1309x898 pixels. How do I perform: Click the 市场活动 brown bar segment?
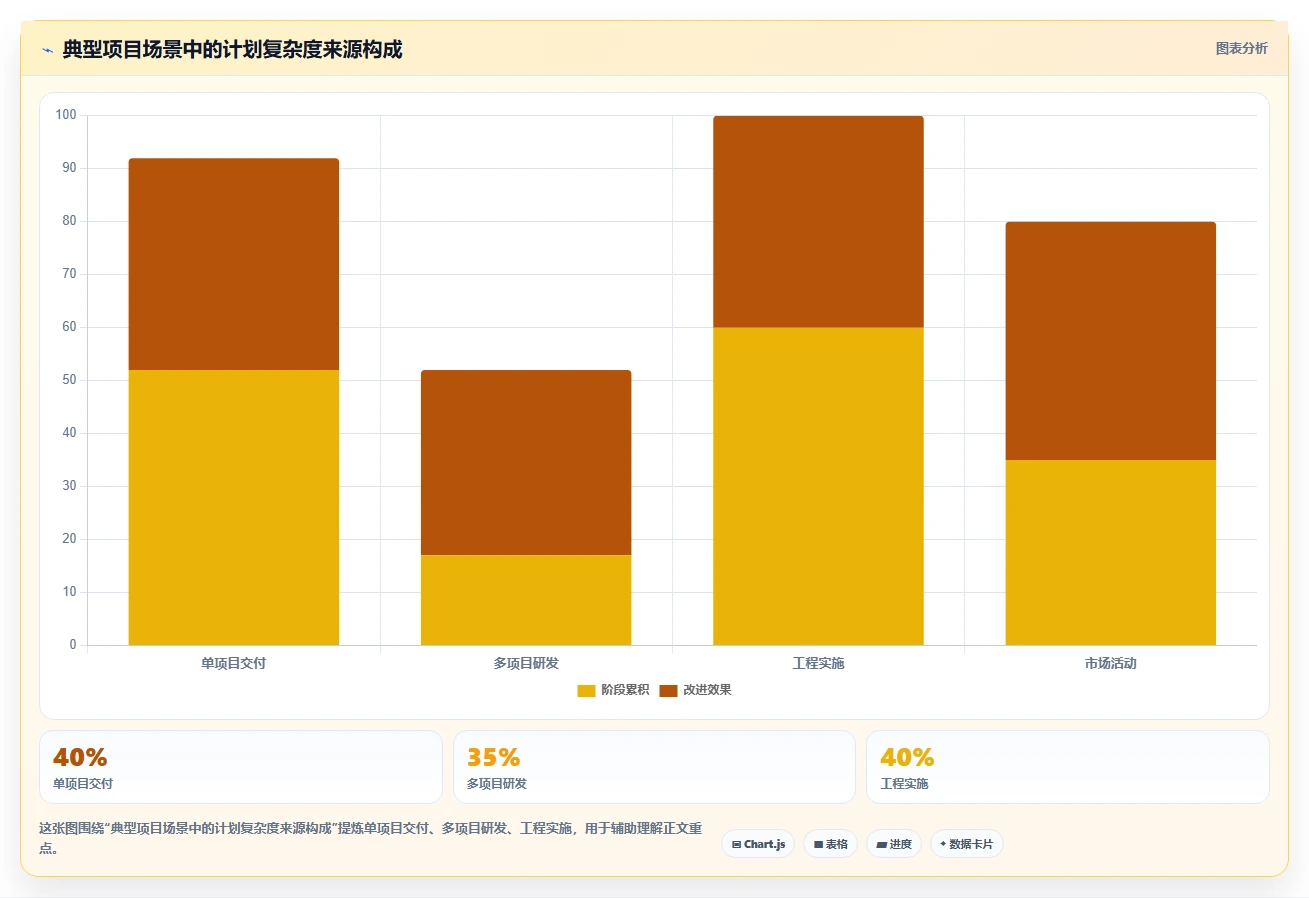1110,341
